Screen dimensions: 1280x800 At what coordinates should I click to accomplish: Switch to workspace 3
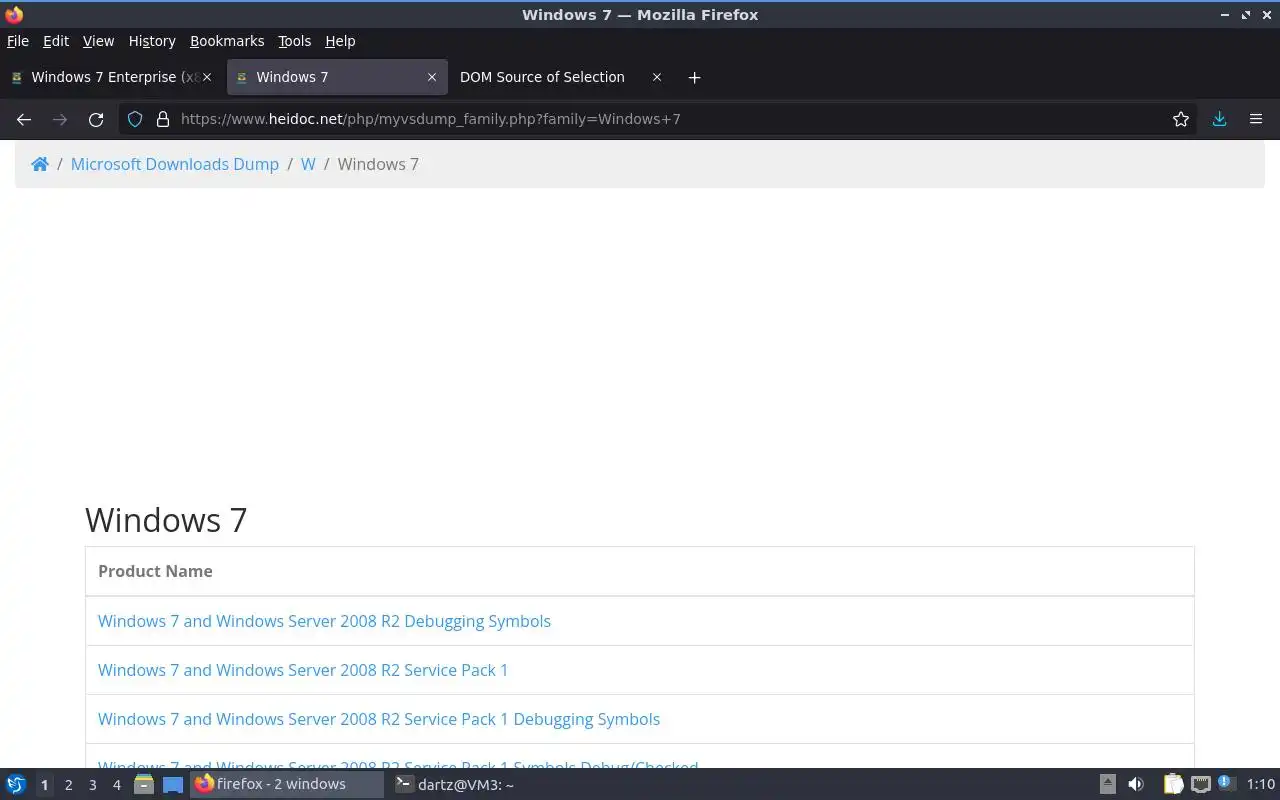point(92,785)
